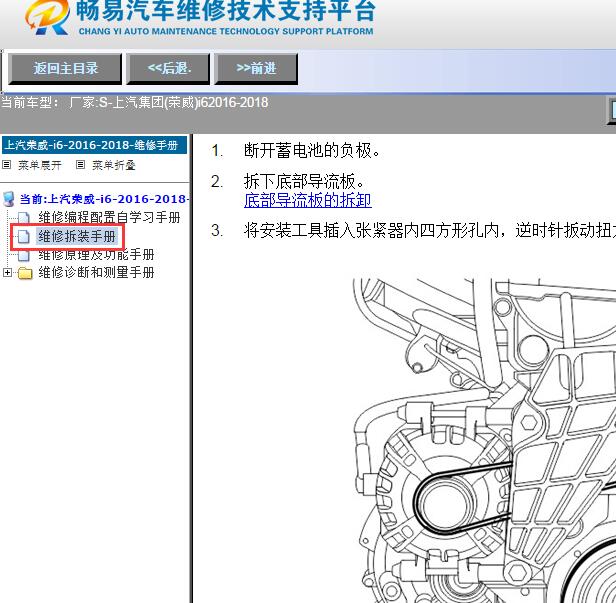Image resolution: width=616 pixels, height=603 pixels.
Task: Select 维修拆装手册 tree item
Action: click(x=77, y=236)
